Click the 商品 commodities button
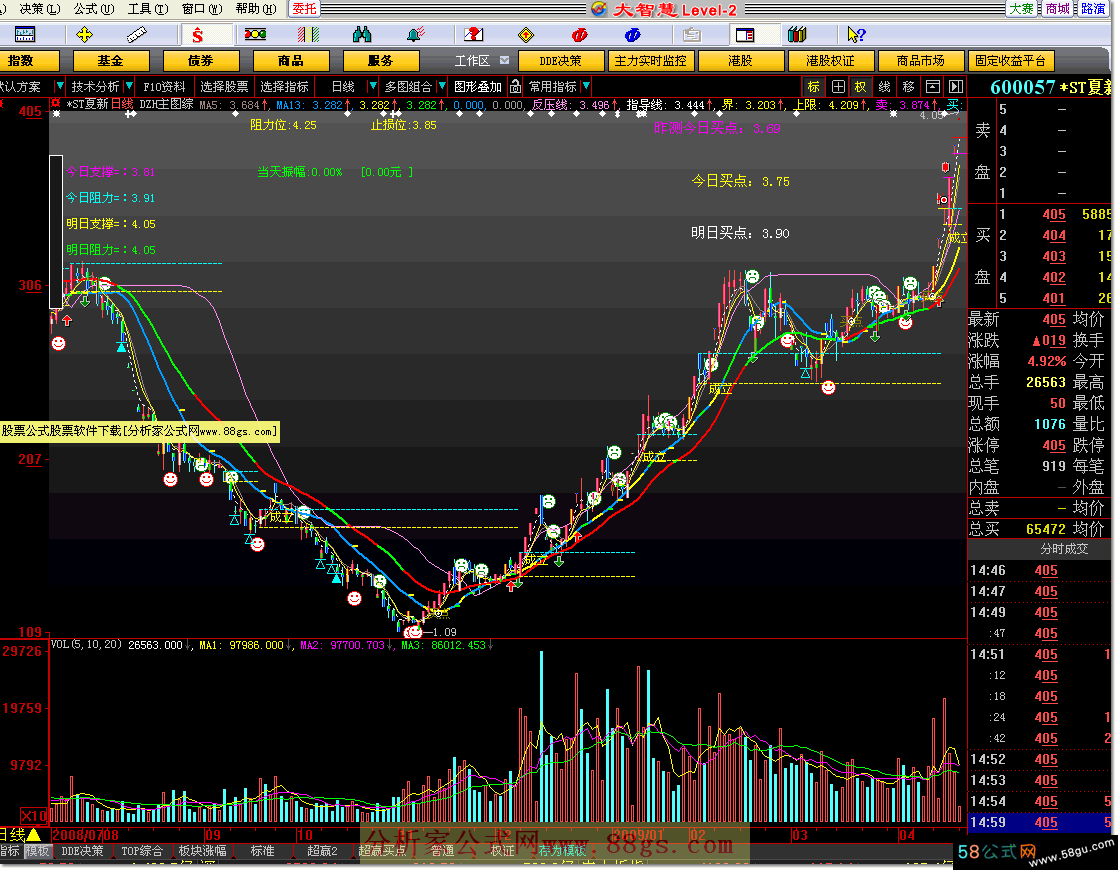 coord(291,61)
